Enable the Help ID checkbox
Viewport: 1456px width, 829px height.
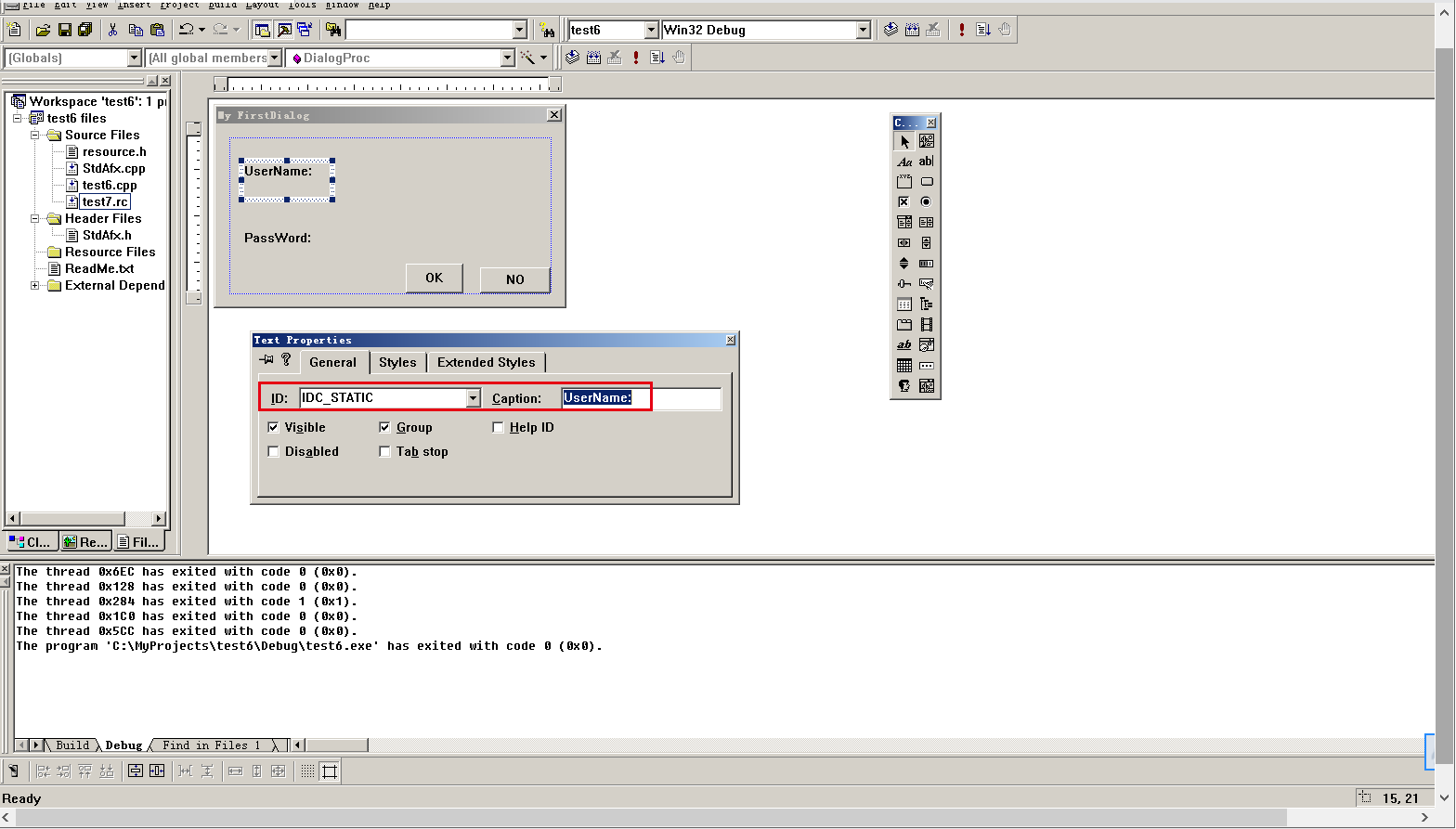(498, 427)
